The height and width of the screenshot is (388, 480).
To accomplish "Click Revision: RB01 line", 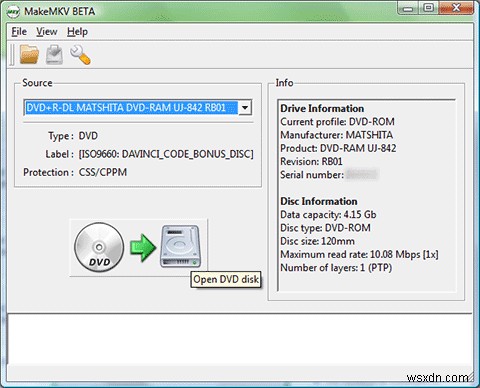I will coord(311,161).
